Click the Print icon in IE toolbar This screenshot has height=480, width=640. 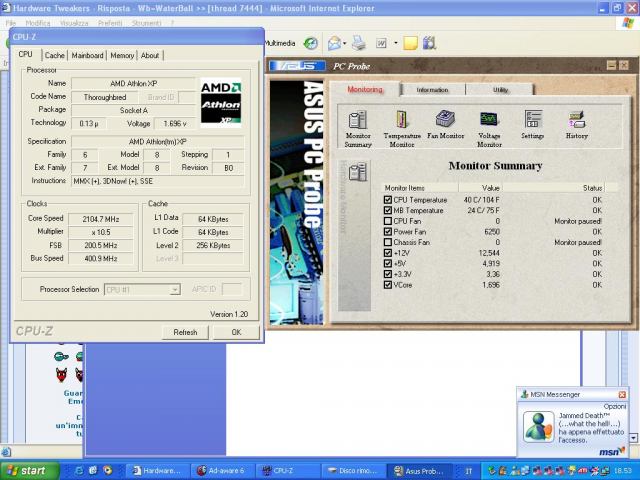[x=359, y=43]
